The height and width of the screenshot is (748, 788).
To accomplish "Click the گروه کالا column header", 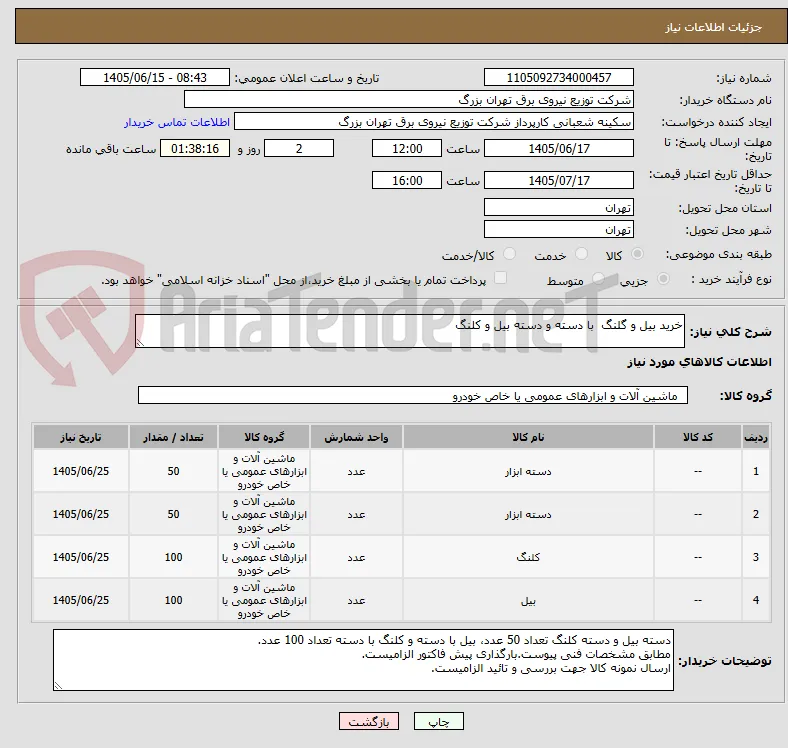I will pos(264,437).
